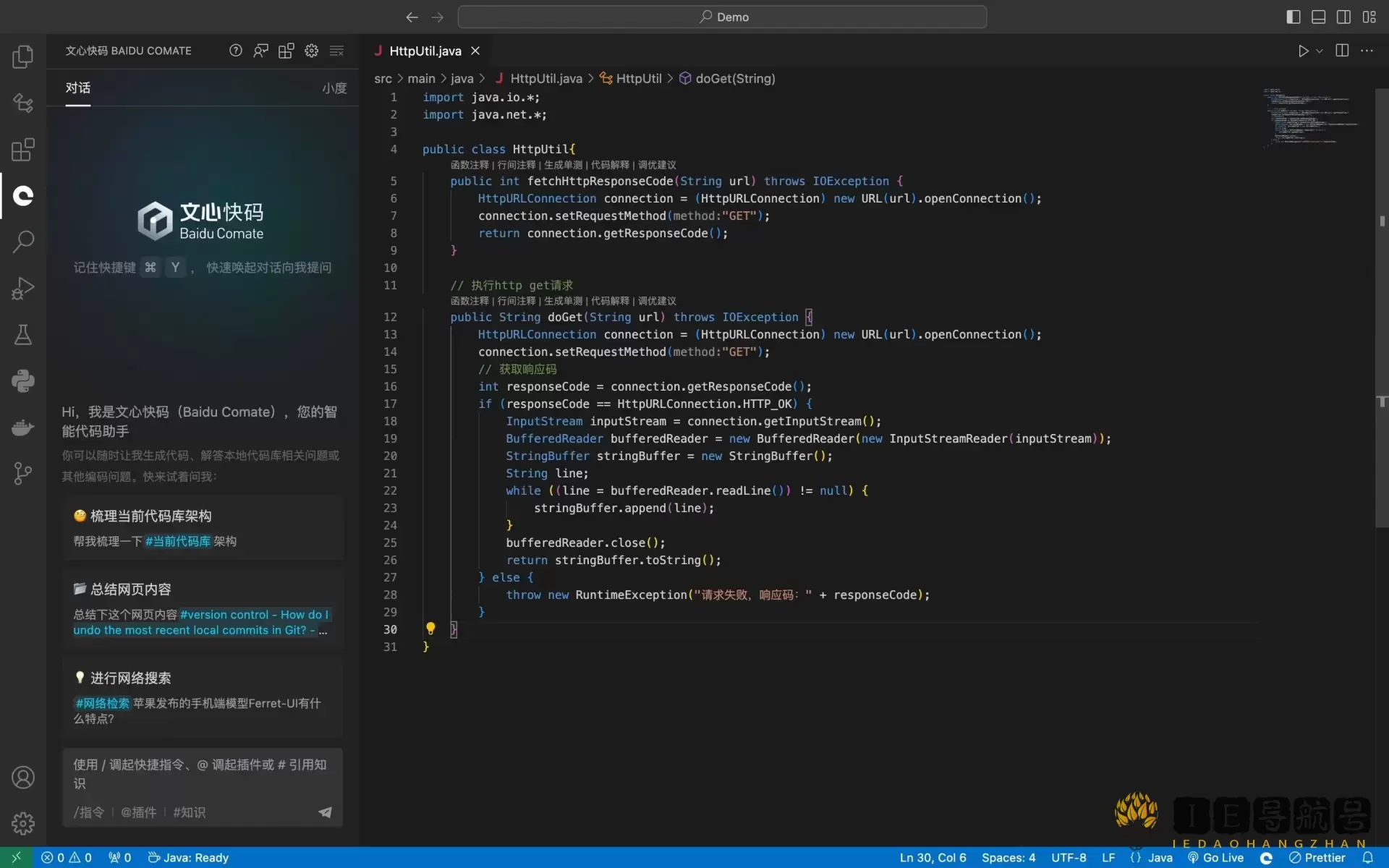
Task: Open the Run and Debug view
Action: (x=23, y=288)
